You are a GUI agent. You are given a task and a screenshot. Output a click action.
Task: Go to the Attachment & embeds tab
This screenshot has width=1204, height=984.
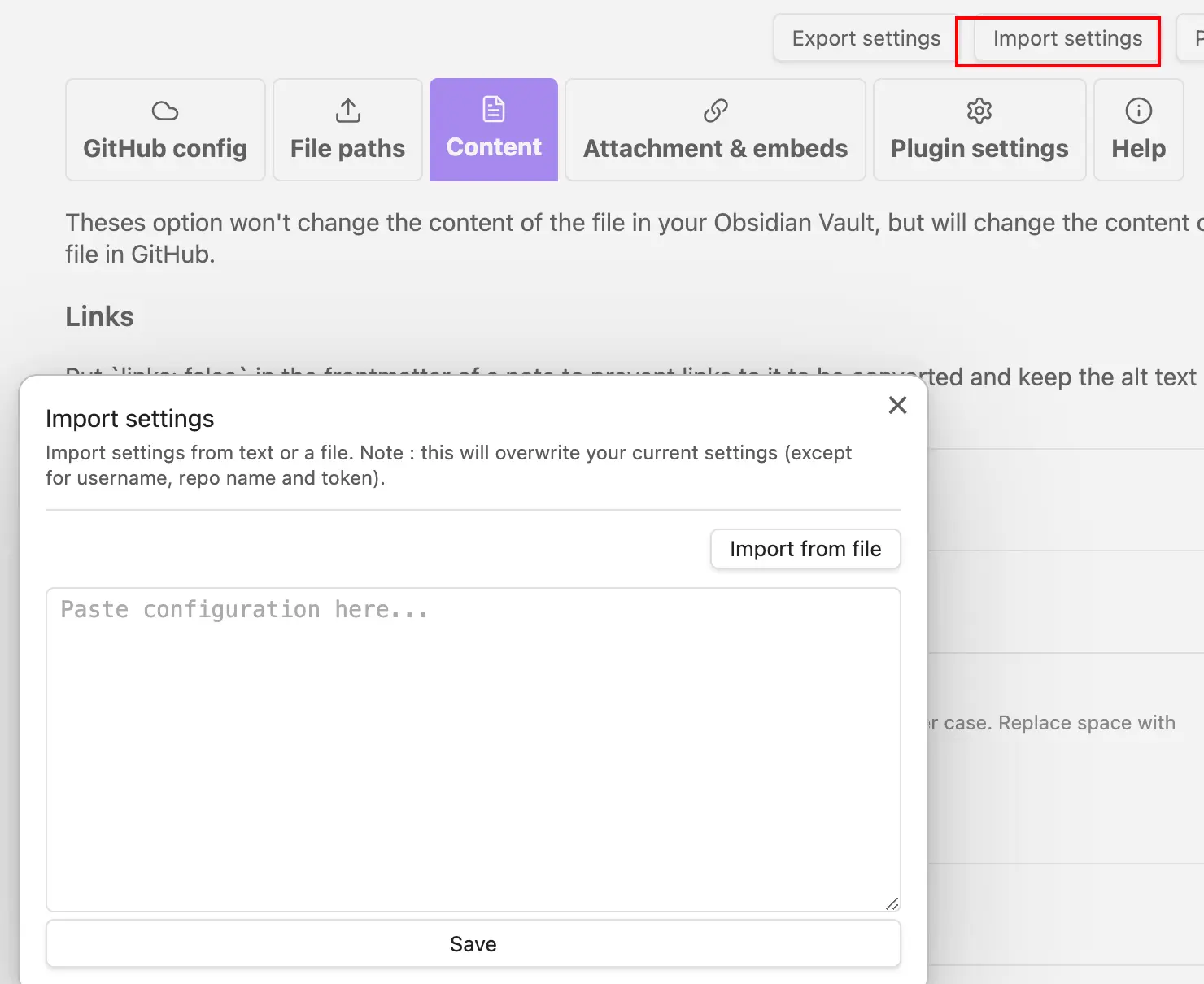click(715, 148)
